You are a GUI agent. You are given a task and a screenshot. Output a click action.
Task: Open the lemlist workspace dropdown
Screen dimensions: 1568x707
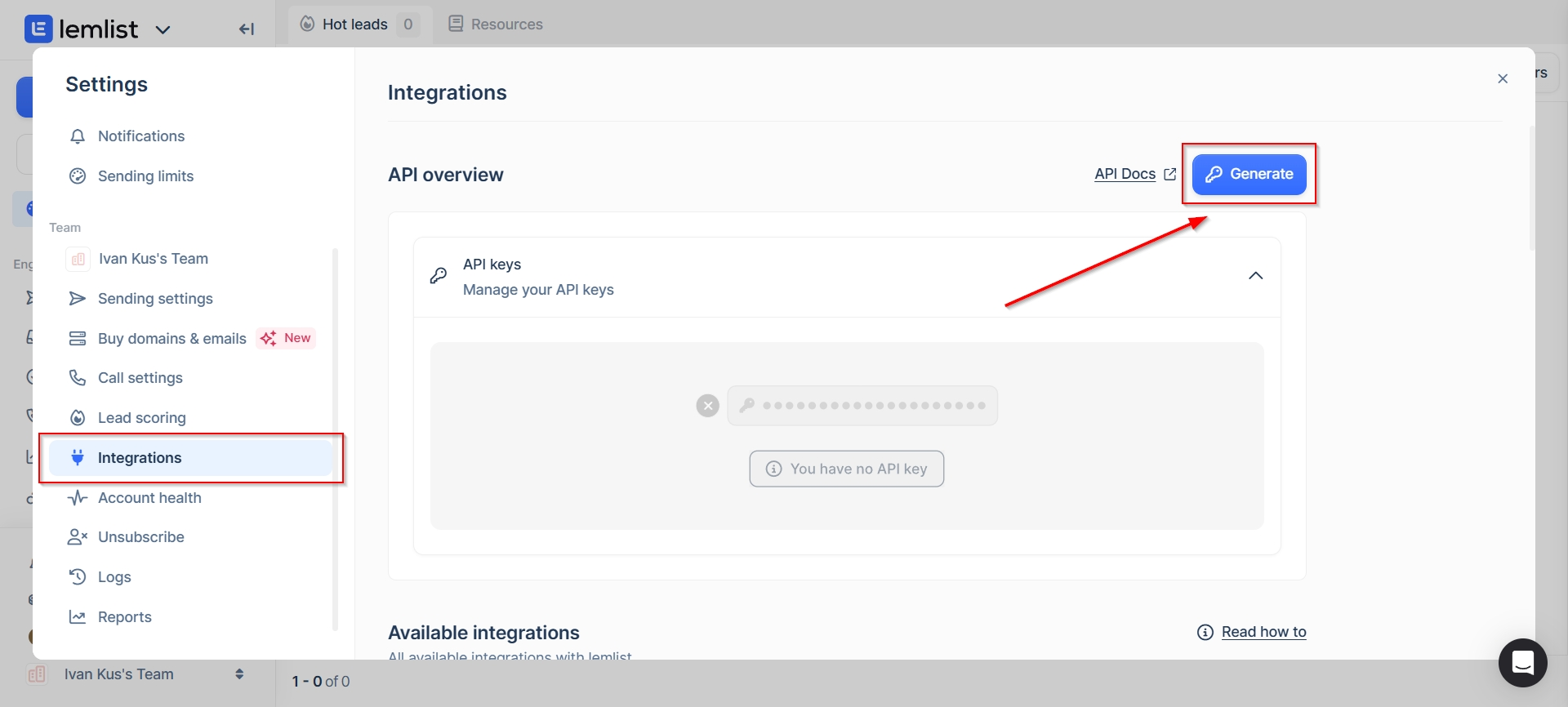pyautogui.click(x=163, y=30)
